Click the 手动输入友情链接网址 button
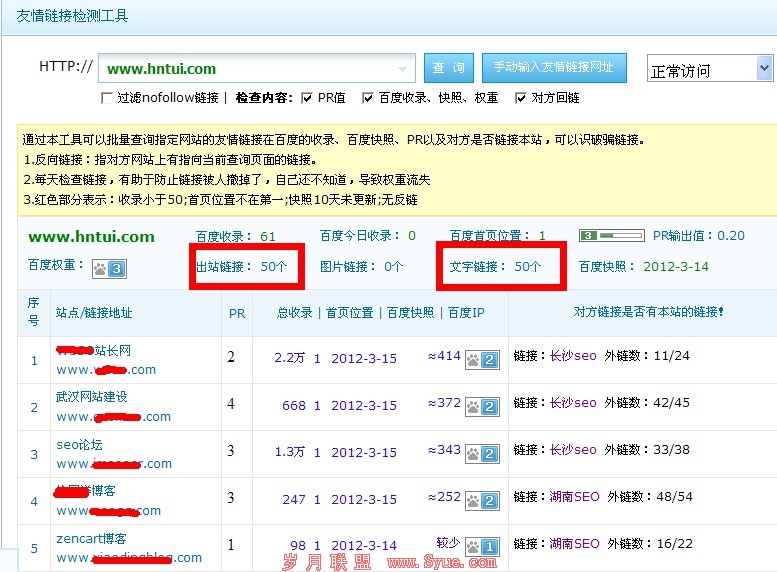Screen dimensions: 777x572 553,68
